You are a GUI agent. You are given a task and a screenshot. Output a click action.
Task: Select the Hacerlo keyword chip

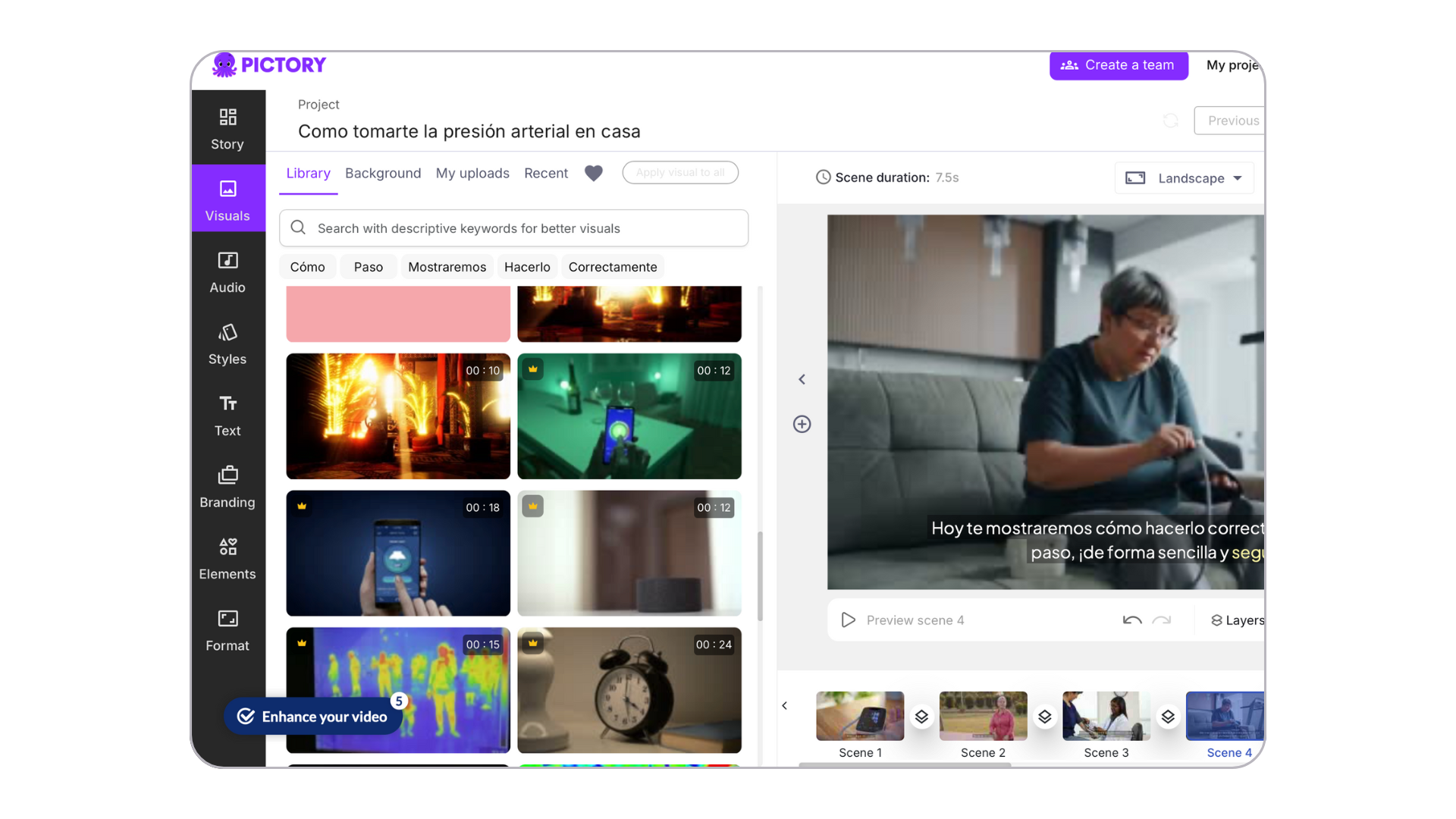[527, 267]
